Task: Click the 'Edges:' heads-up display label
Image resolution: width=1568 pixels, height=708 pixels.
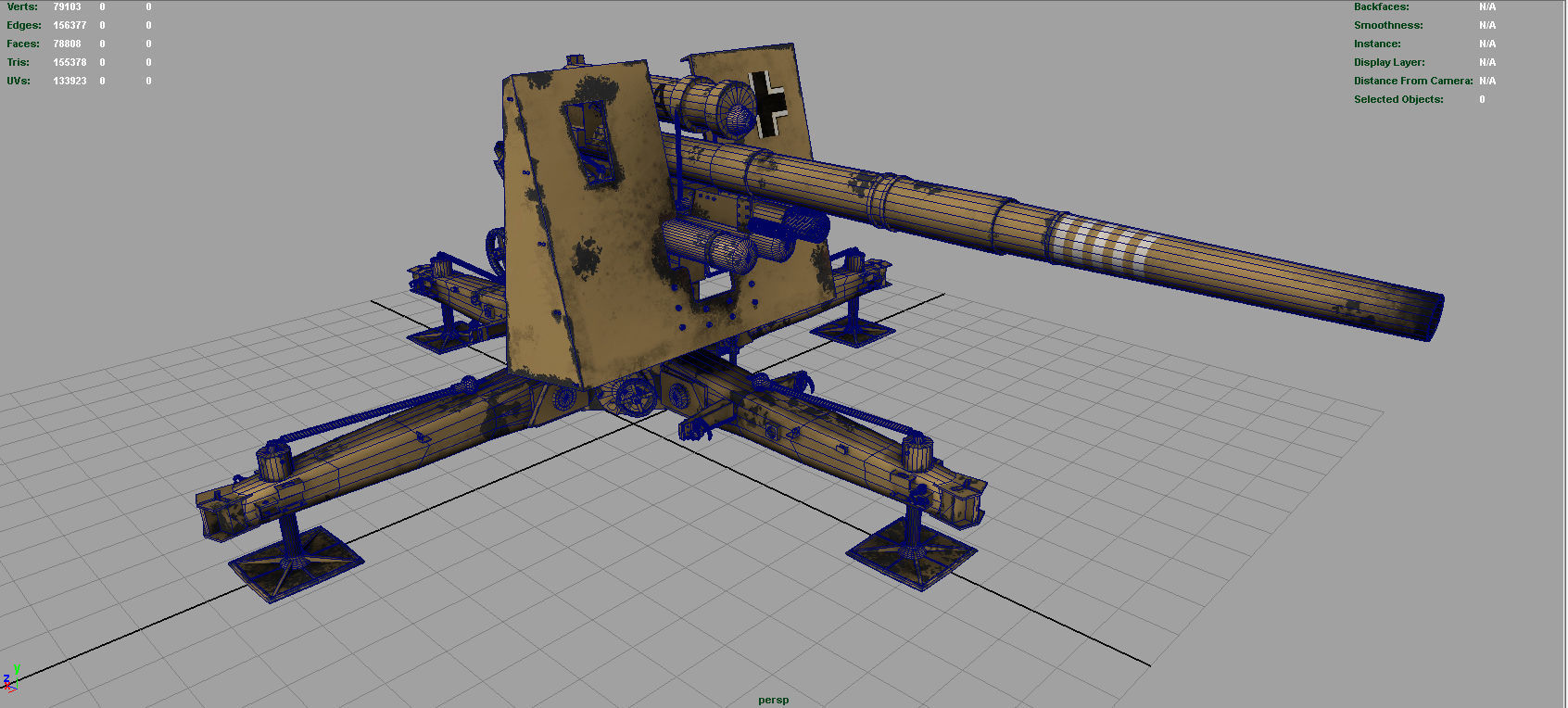Action: coord(24,25)
